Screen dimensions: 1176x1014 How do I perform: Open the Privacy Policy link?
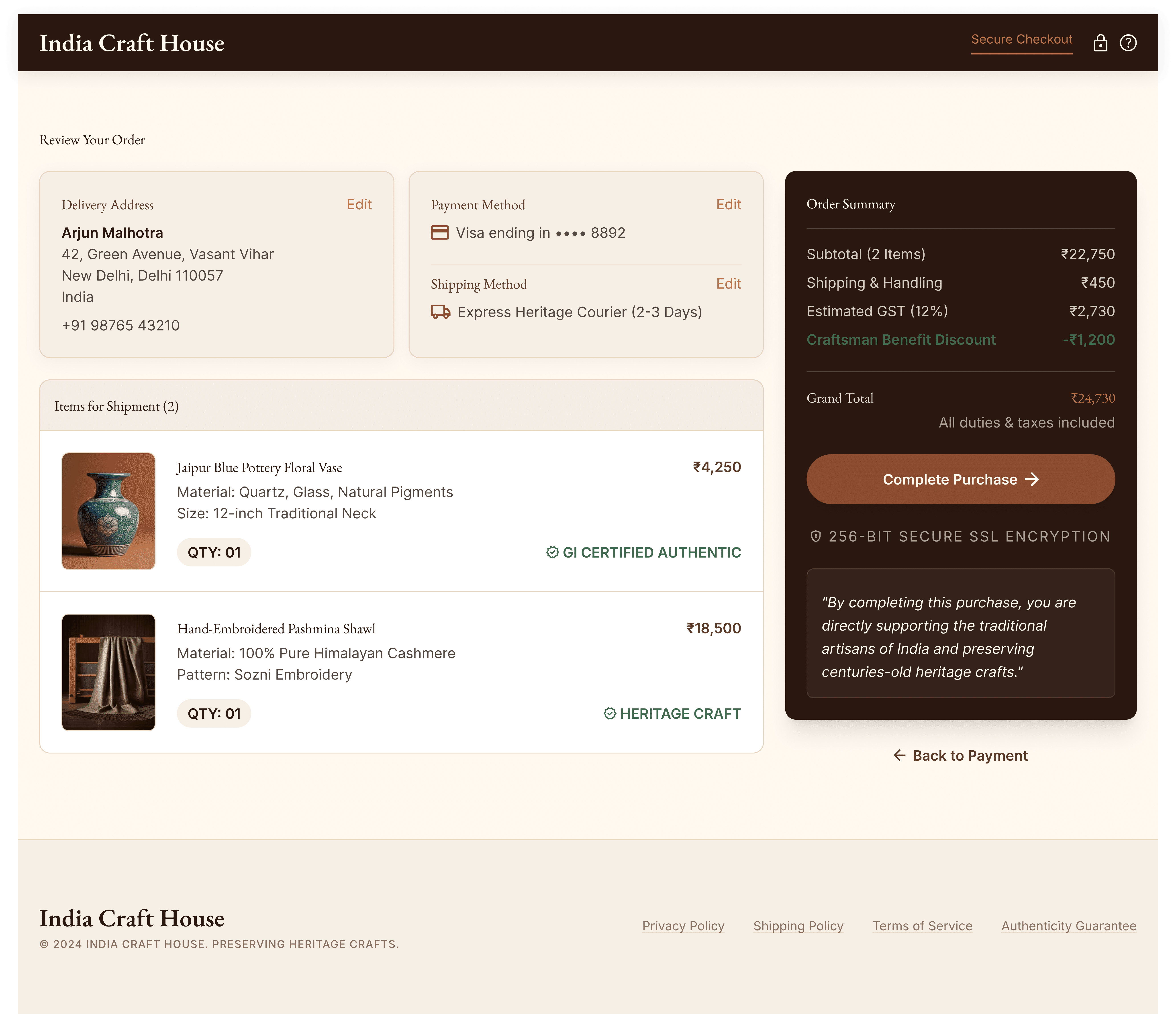(683, 926)
